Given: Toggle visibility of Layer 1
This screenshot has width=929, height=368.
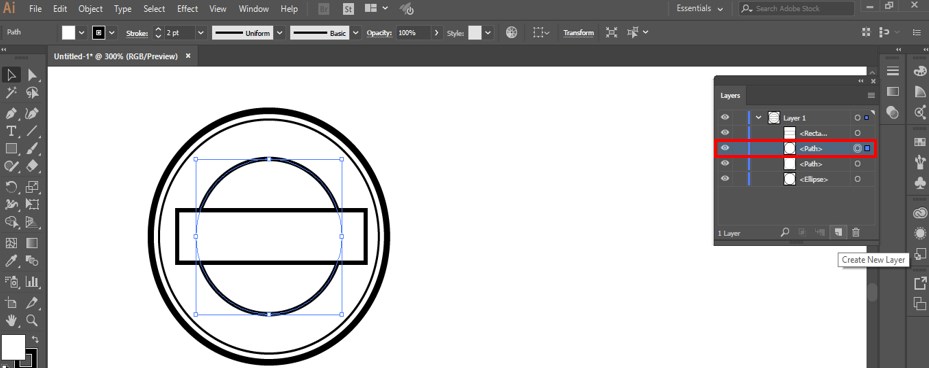Looking at the screenshot, I should pyautogui.click(x=725, y=117).
